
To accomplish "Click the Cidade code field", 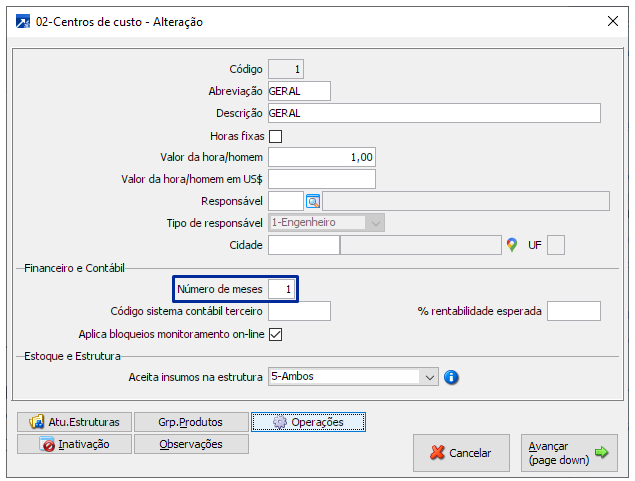I will pos(304,245).
